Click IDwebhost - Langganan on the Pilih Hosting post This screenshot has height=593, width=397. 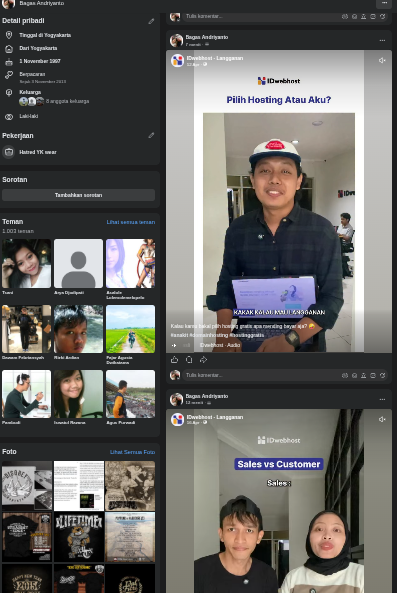[x=215, y=58]
